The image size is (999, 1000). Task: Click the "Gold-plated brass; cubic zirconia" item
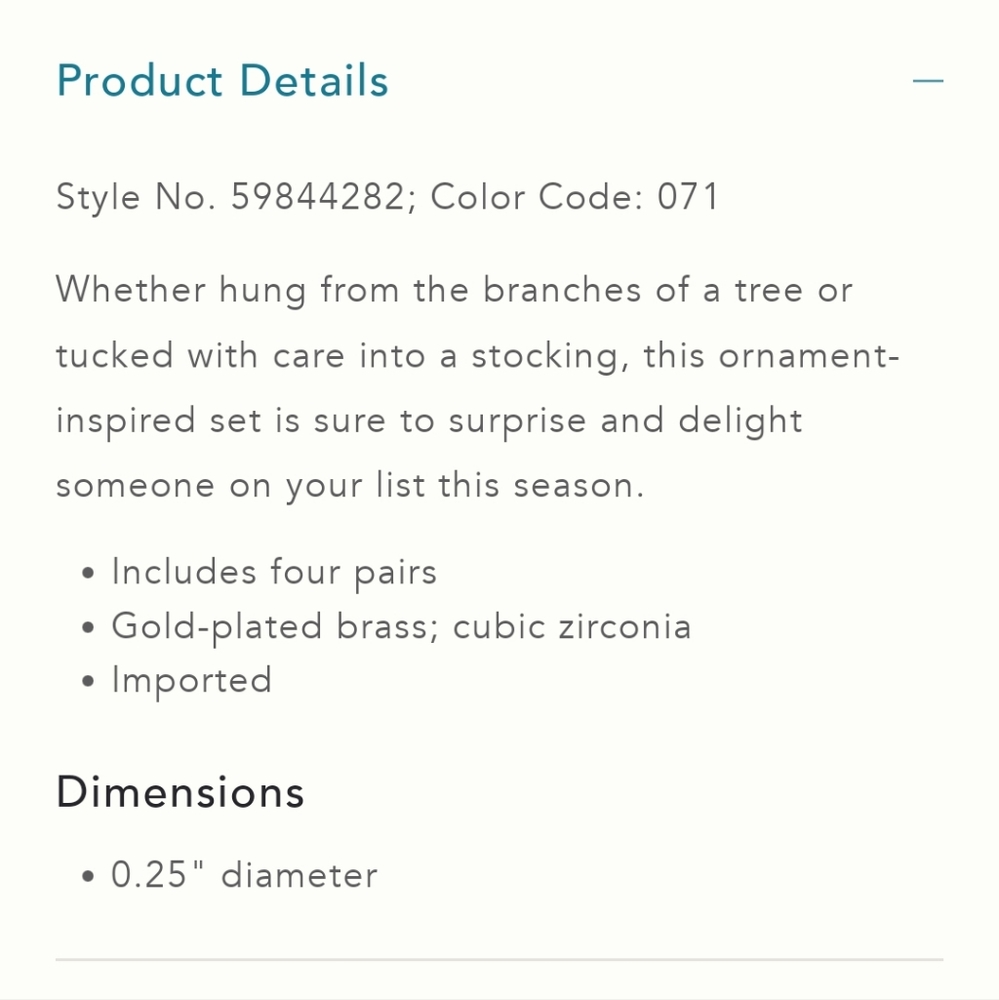(x=401, y=626)
